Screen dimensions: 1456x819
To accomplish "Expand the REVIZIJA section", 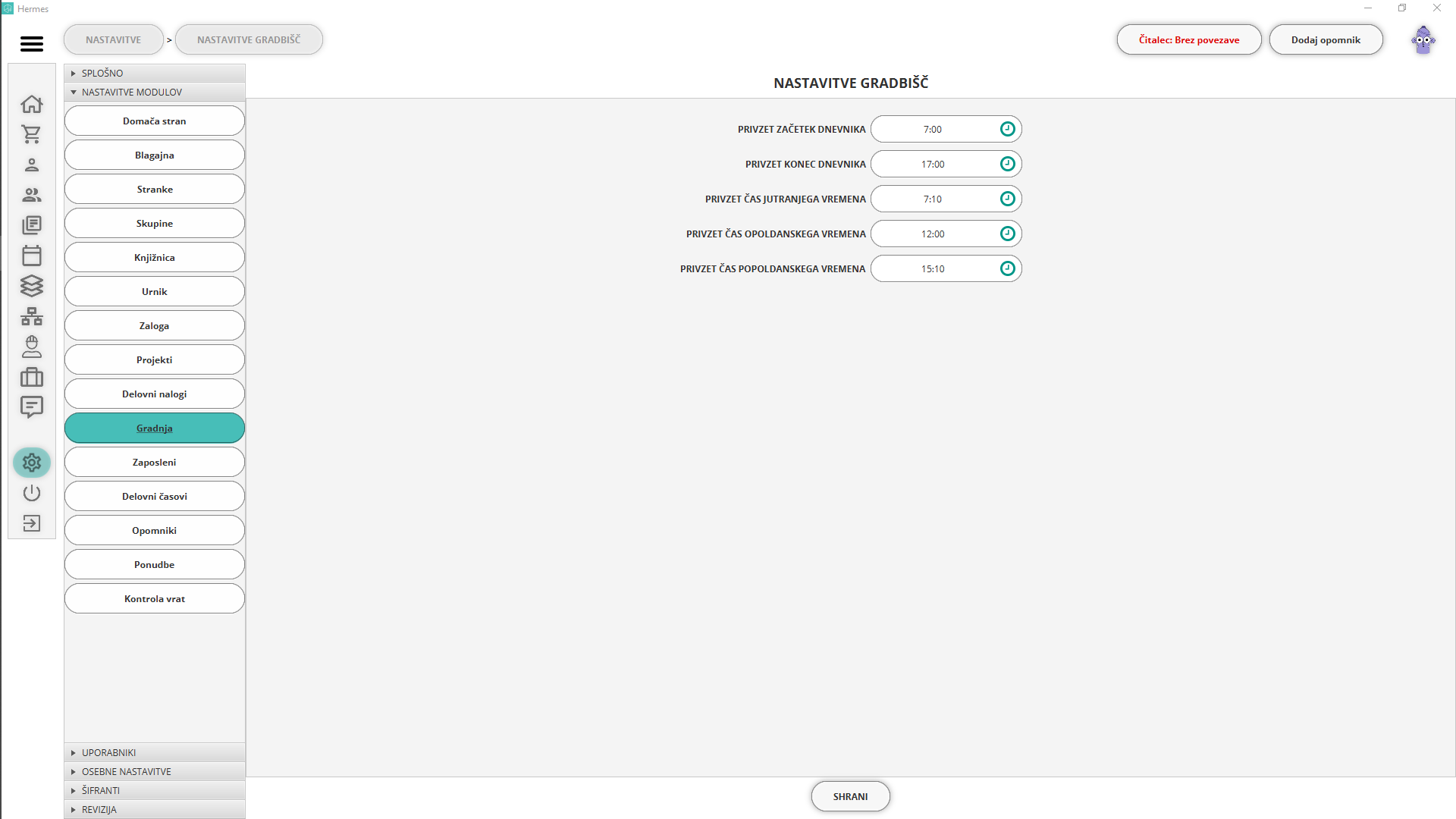I will coord(155,809).
